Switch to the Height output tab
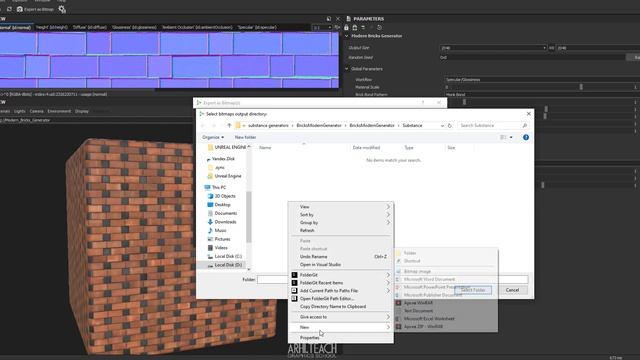The image size is (640, 360). (52, 27)
